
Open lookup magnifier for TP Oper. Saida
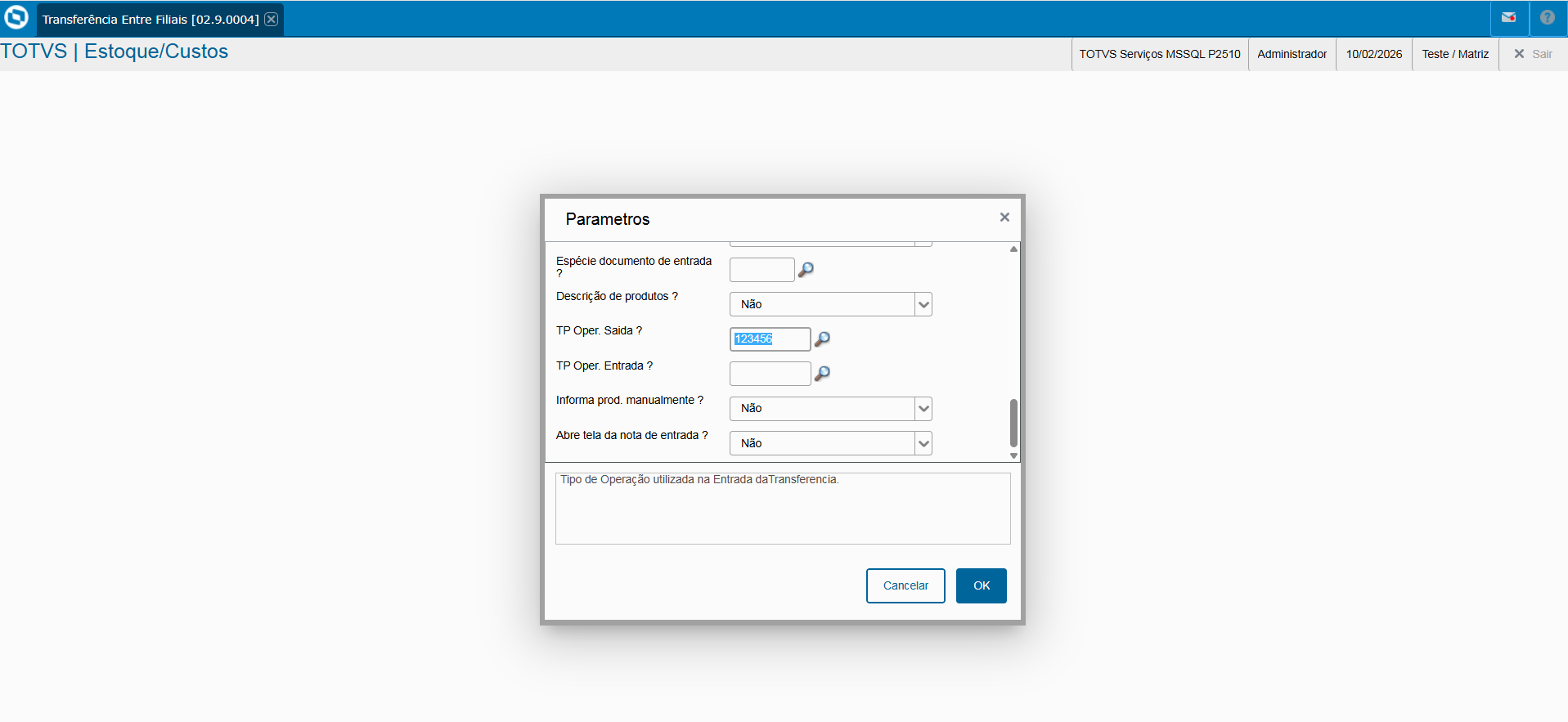click(822, 339)
